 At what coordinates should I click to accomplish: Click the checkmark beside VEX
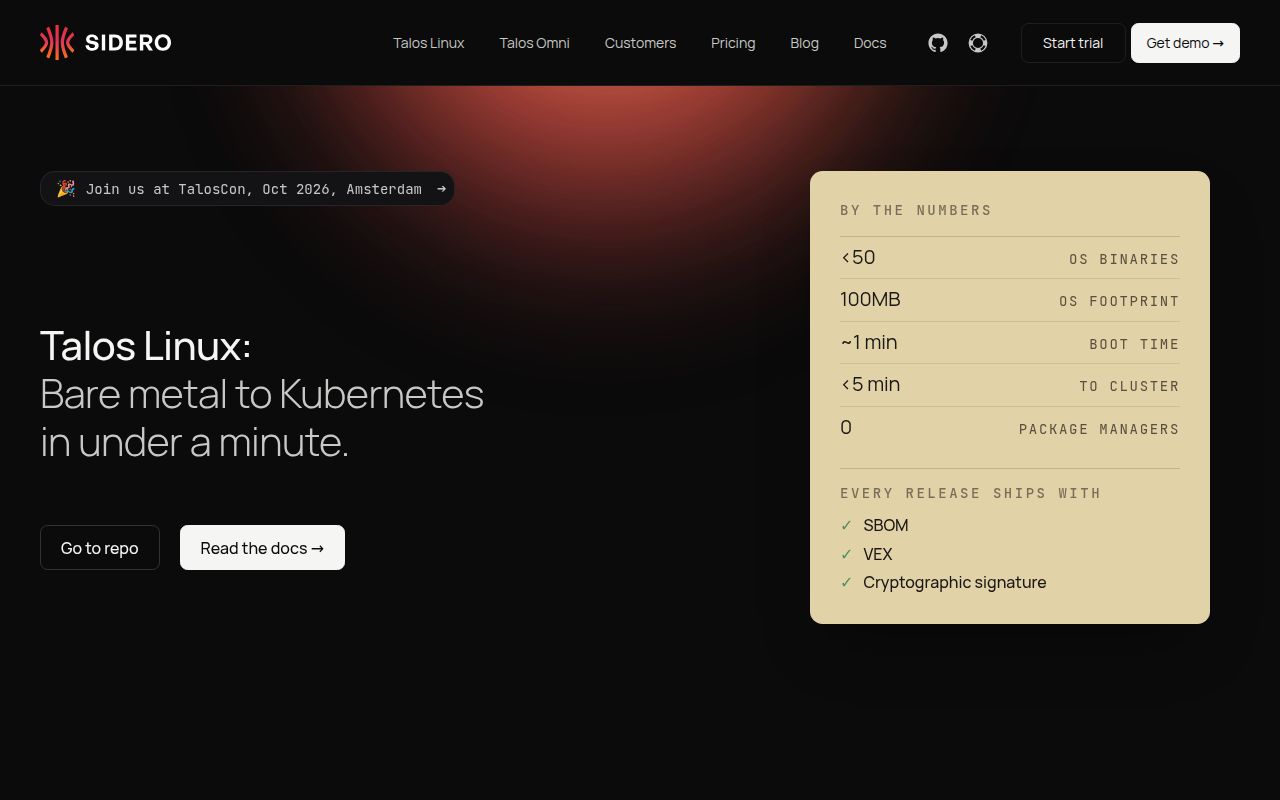tap(846, 554)
